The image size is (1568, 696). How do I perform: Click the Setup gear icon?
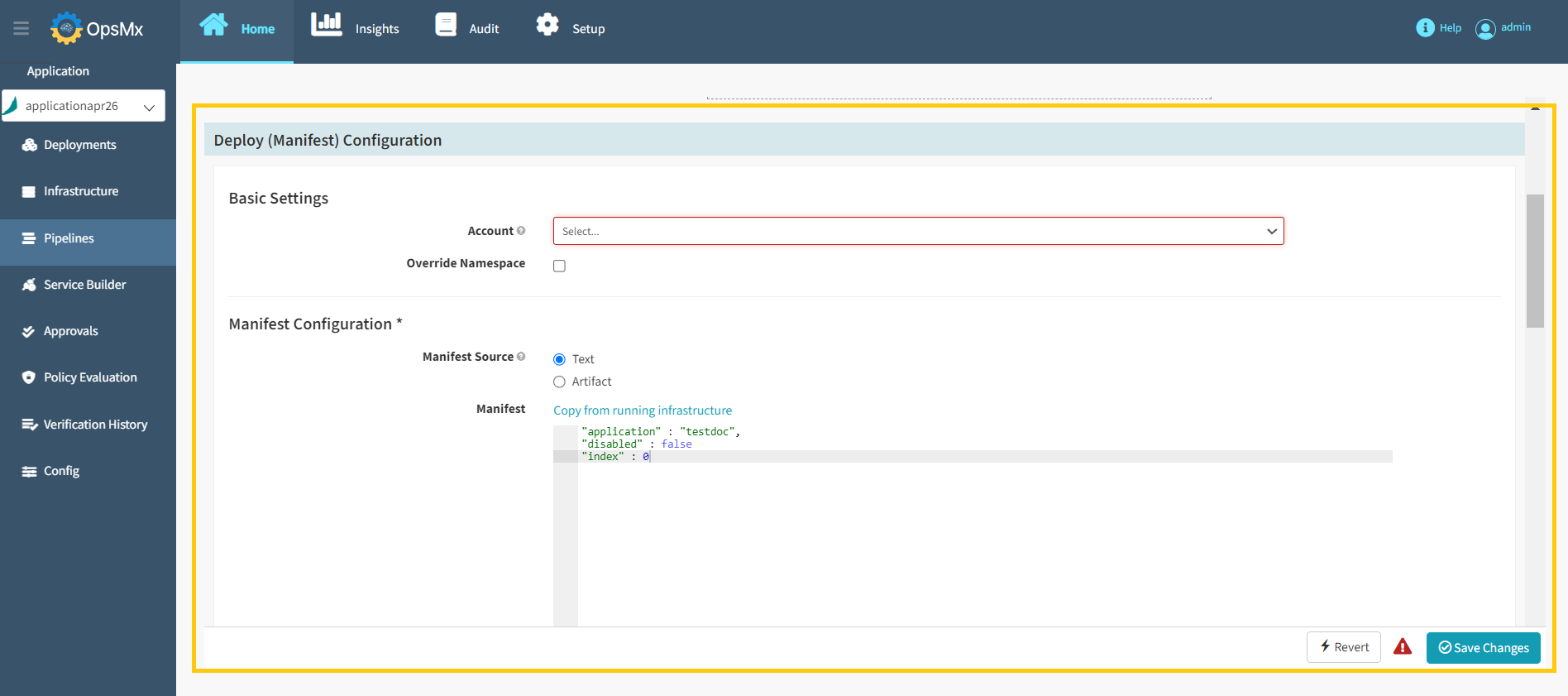tap(547, 25)
